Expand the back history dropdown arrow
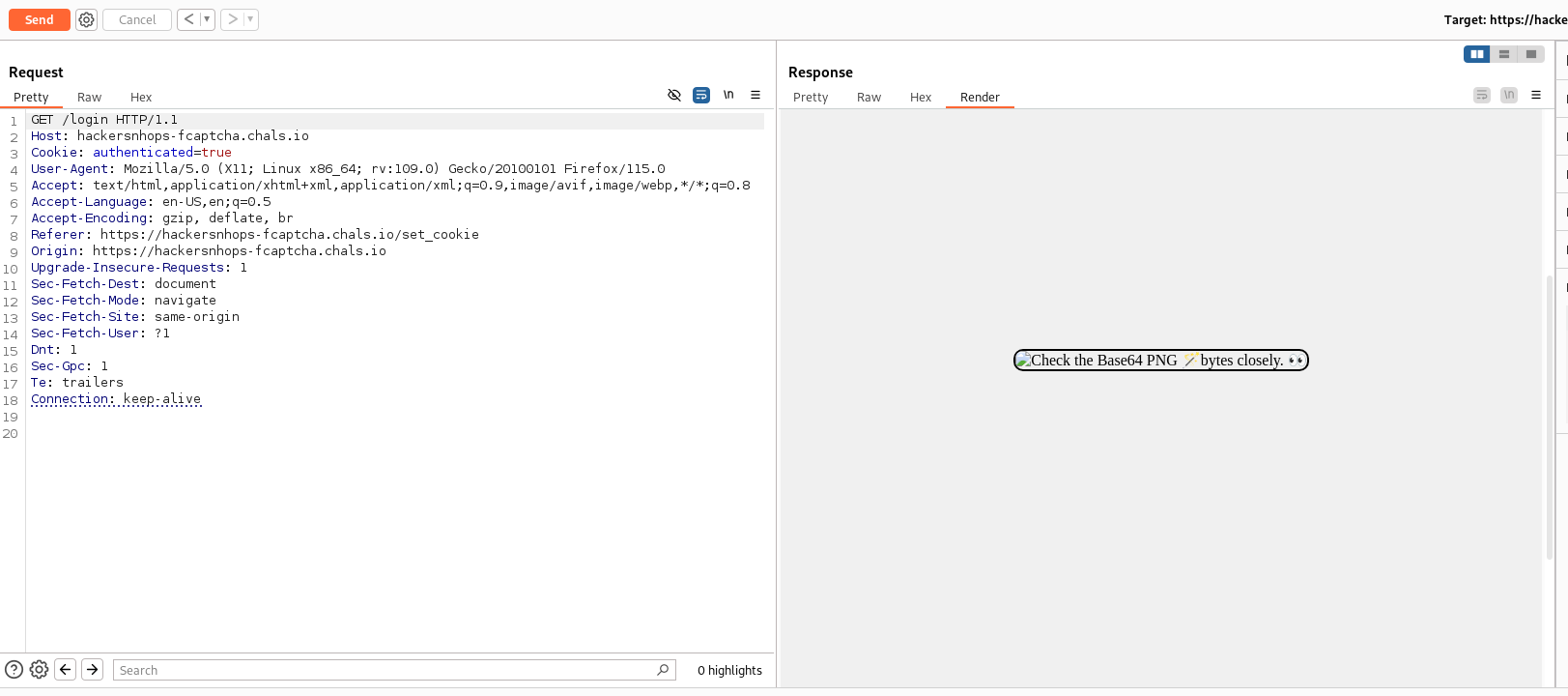Screen dimensions: 1568x696 207,19
